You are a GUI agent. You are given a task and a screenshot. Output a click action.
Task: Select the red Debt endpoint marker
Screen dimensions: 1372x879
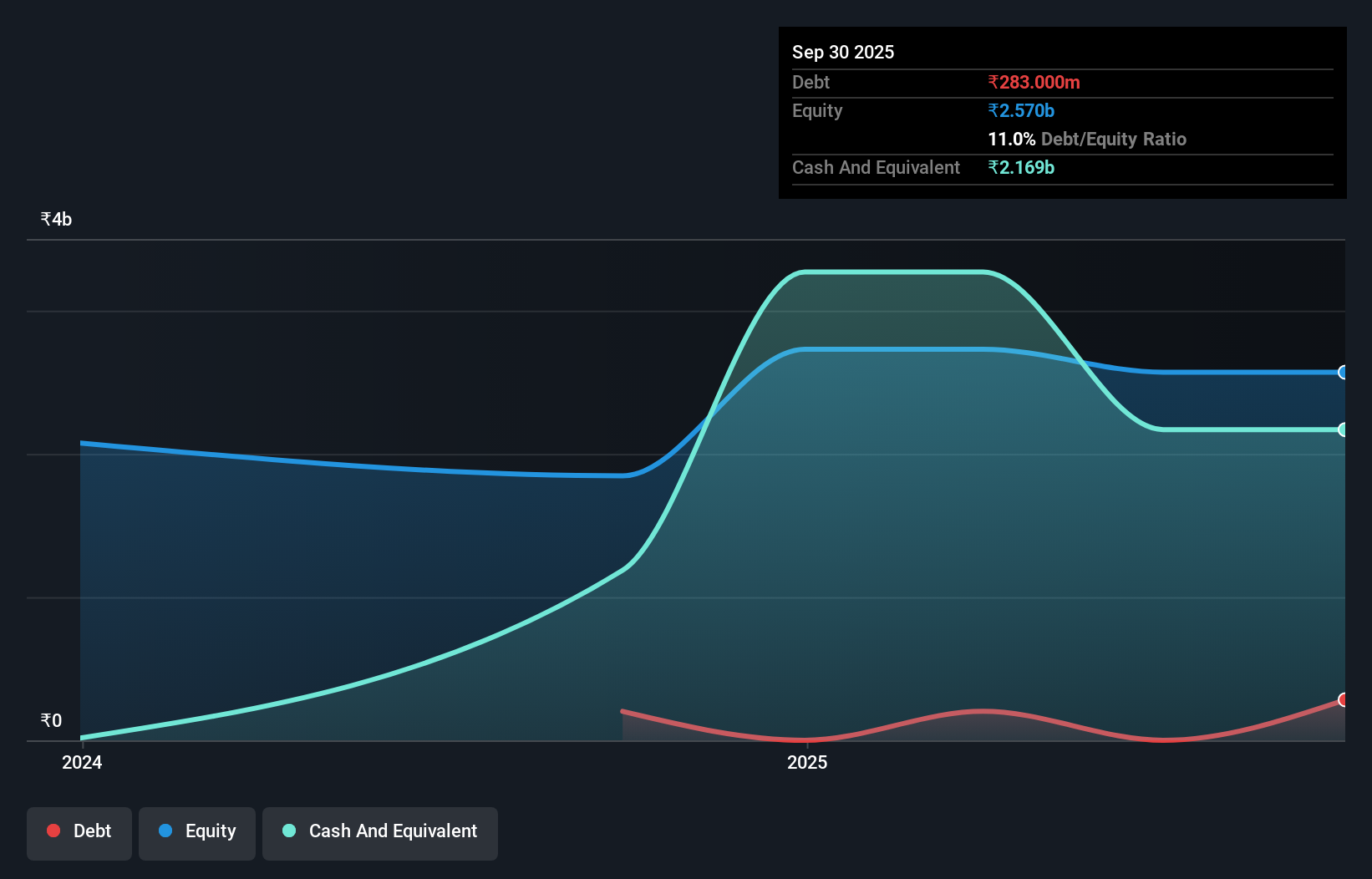(x=1344, y=699)
